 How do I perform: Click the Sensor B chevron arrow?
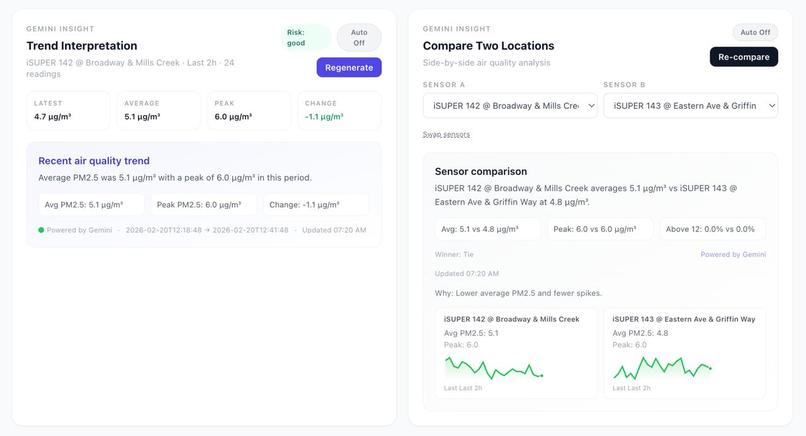772,106
